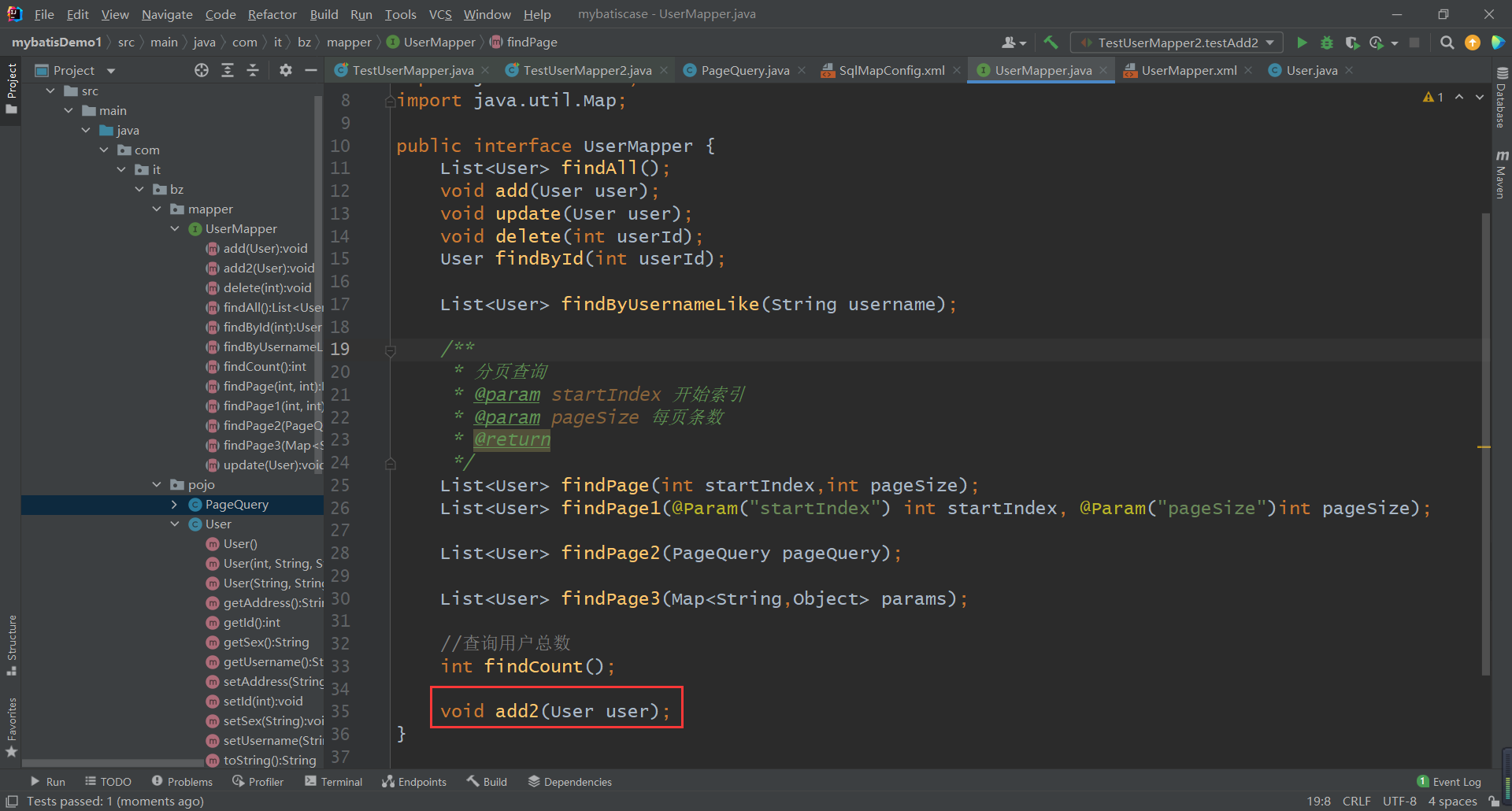1512x811 pixels.
Task: Open the Problems tool window
Action: [x=182, y=781]
